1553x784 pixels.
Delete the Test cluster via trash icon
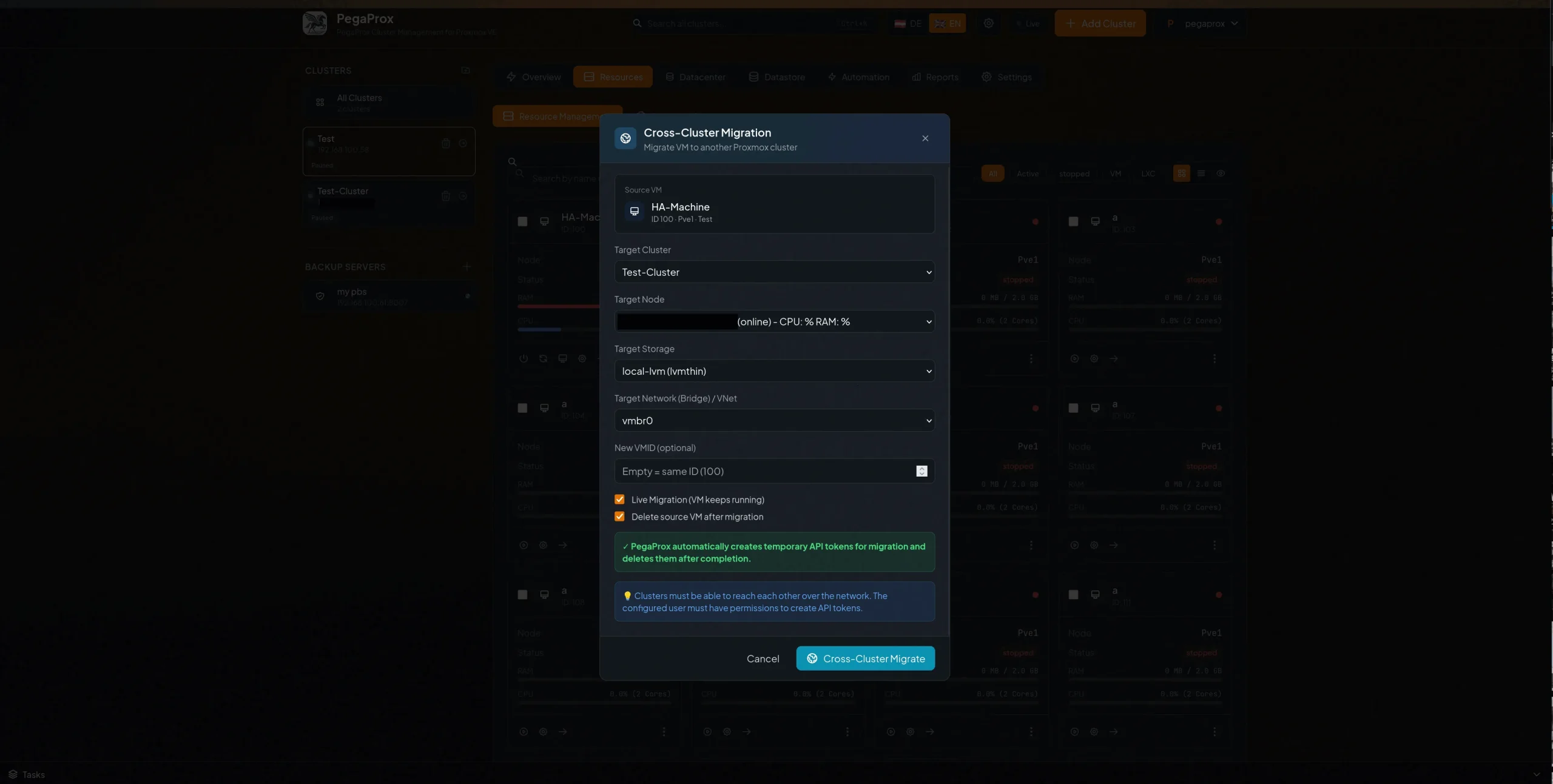click(x=446, y=143)
